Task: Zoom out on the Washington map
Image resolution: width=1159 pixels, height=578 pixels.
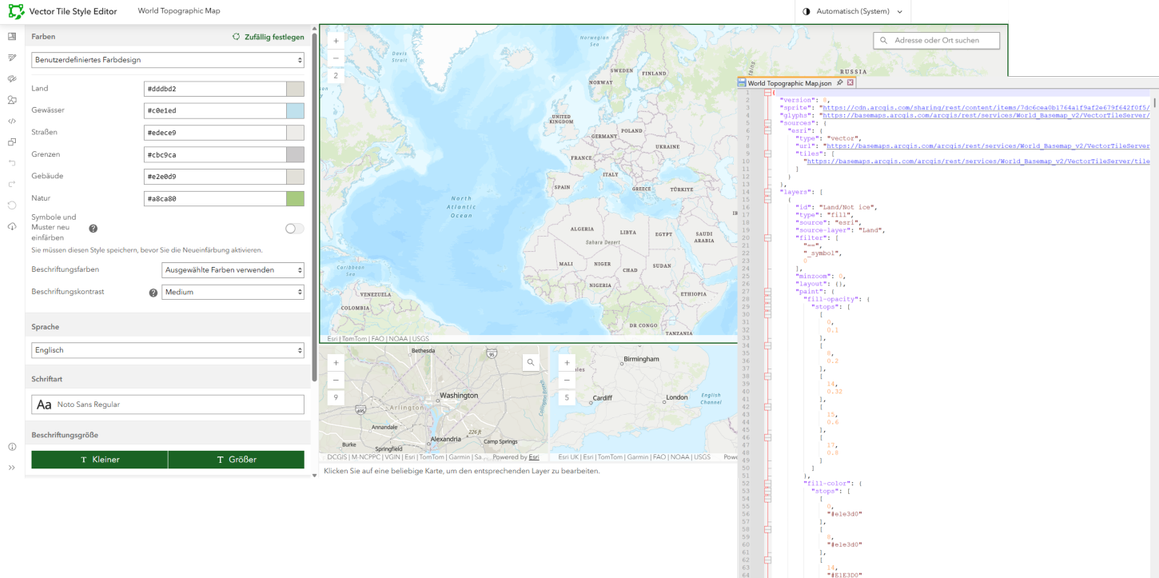Action: click(x=336, y=380)
